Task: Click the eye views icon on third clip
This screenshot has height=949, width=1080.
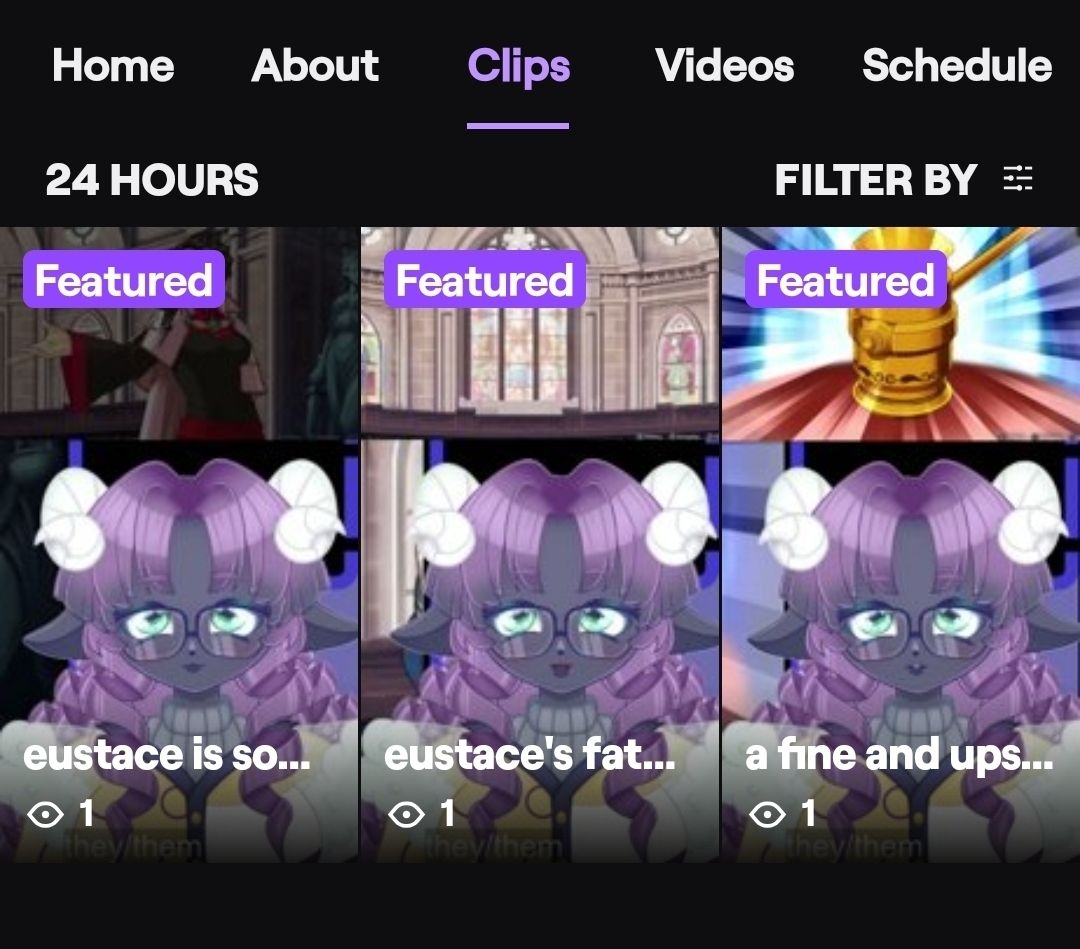Action: point(767,814)
